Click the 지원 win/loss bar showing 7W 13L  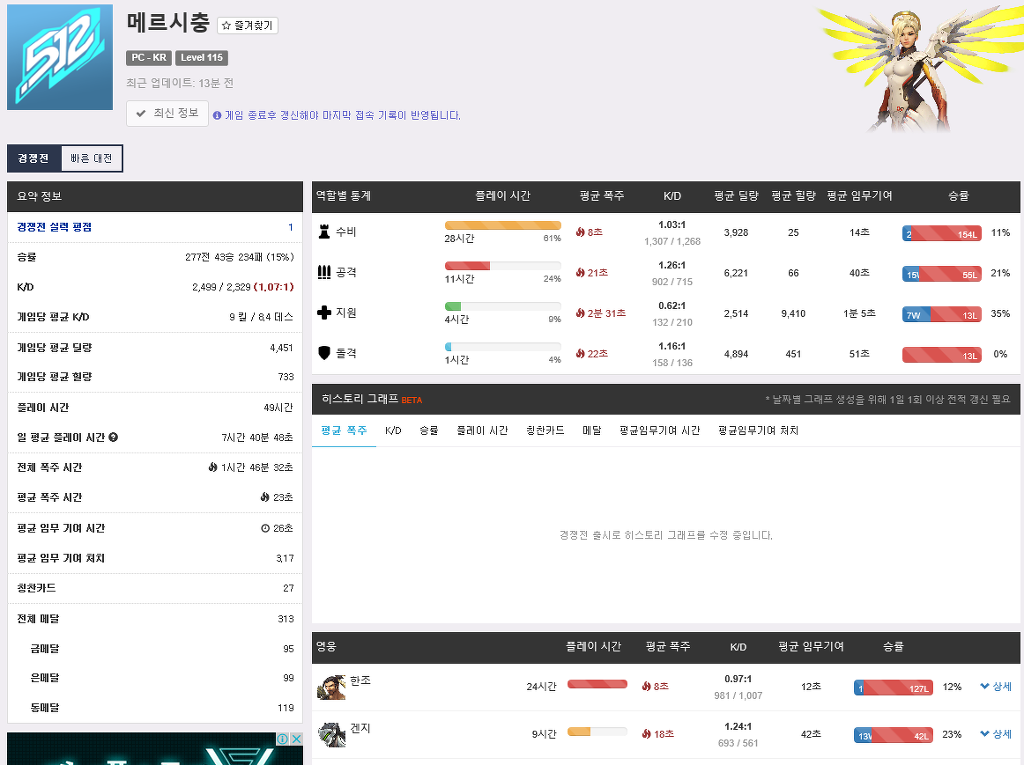942,315
